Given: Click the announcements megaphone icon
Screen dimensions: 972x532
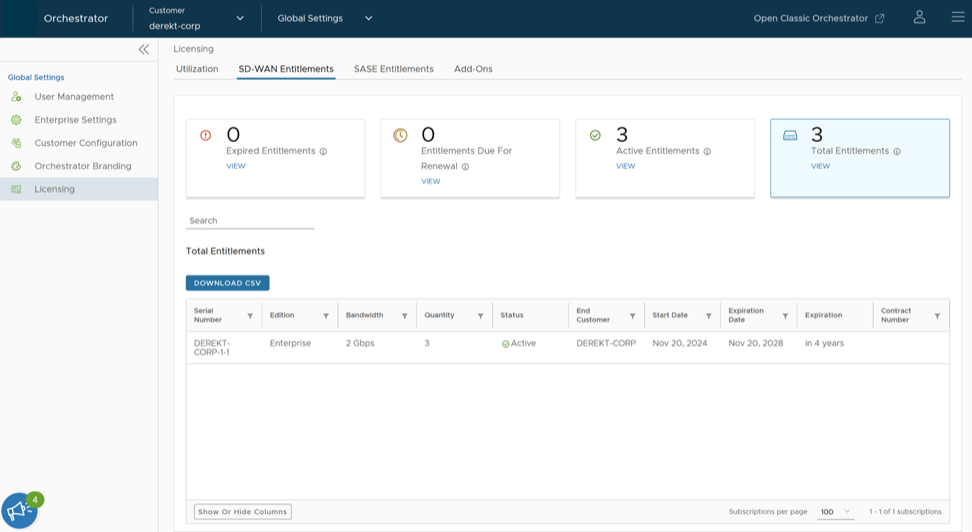Looking at the screenshot, I should click(x=19, y=511).
